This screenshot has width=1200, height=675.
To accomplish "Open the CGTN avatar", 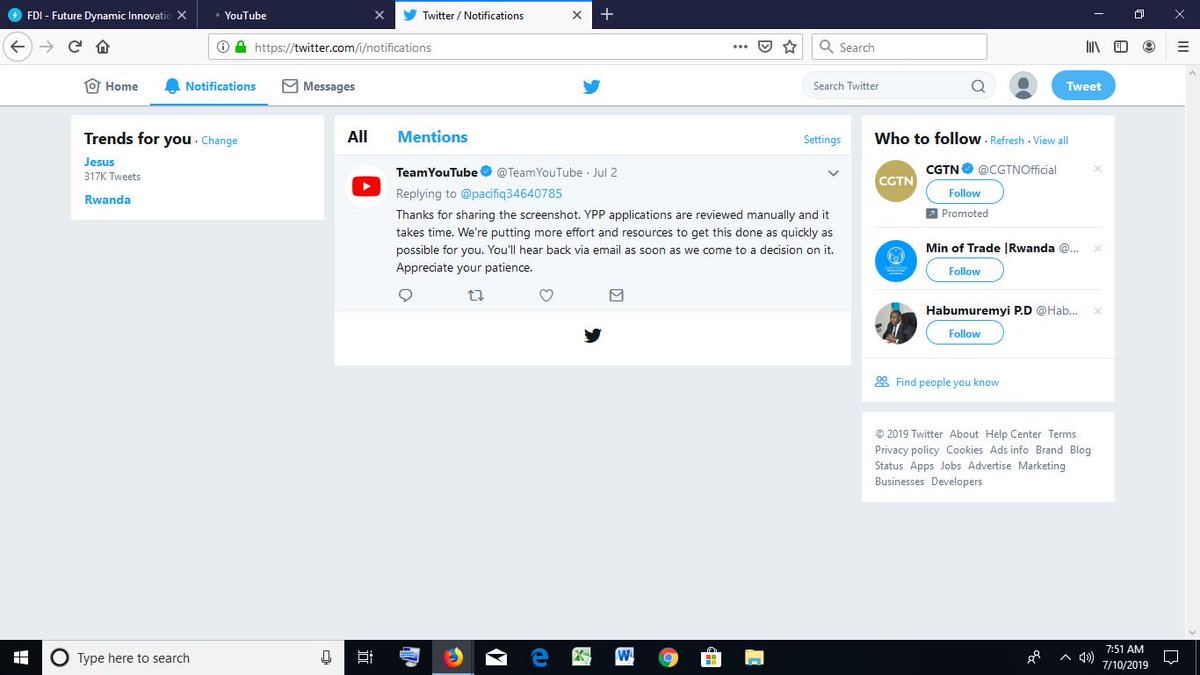I will coord(895,182).
